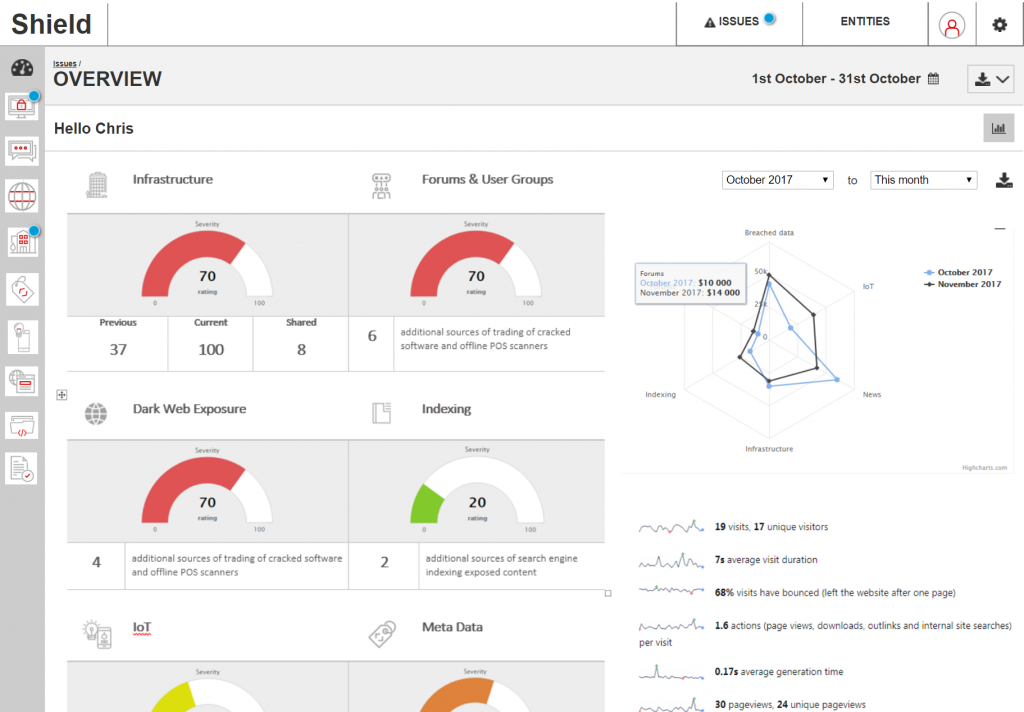Download the radar chart data
Viewport: 1024px width, 712px height.
pyautogui.click(x=1004, y=180)
